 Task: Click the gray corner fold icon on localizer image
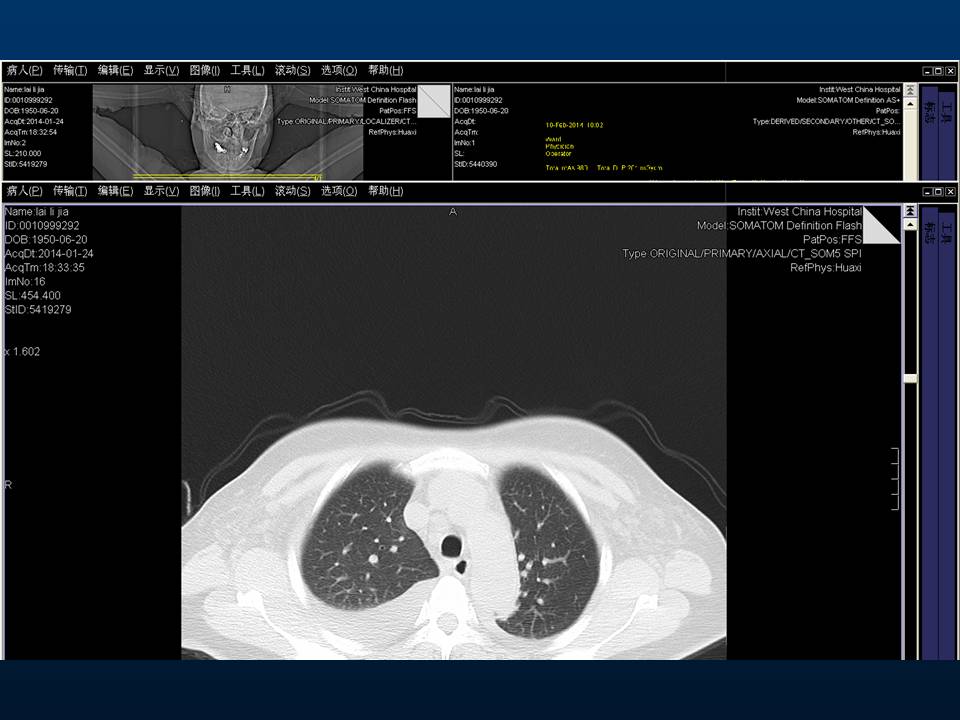pyautogui.click(x=434, y=101)
